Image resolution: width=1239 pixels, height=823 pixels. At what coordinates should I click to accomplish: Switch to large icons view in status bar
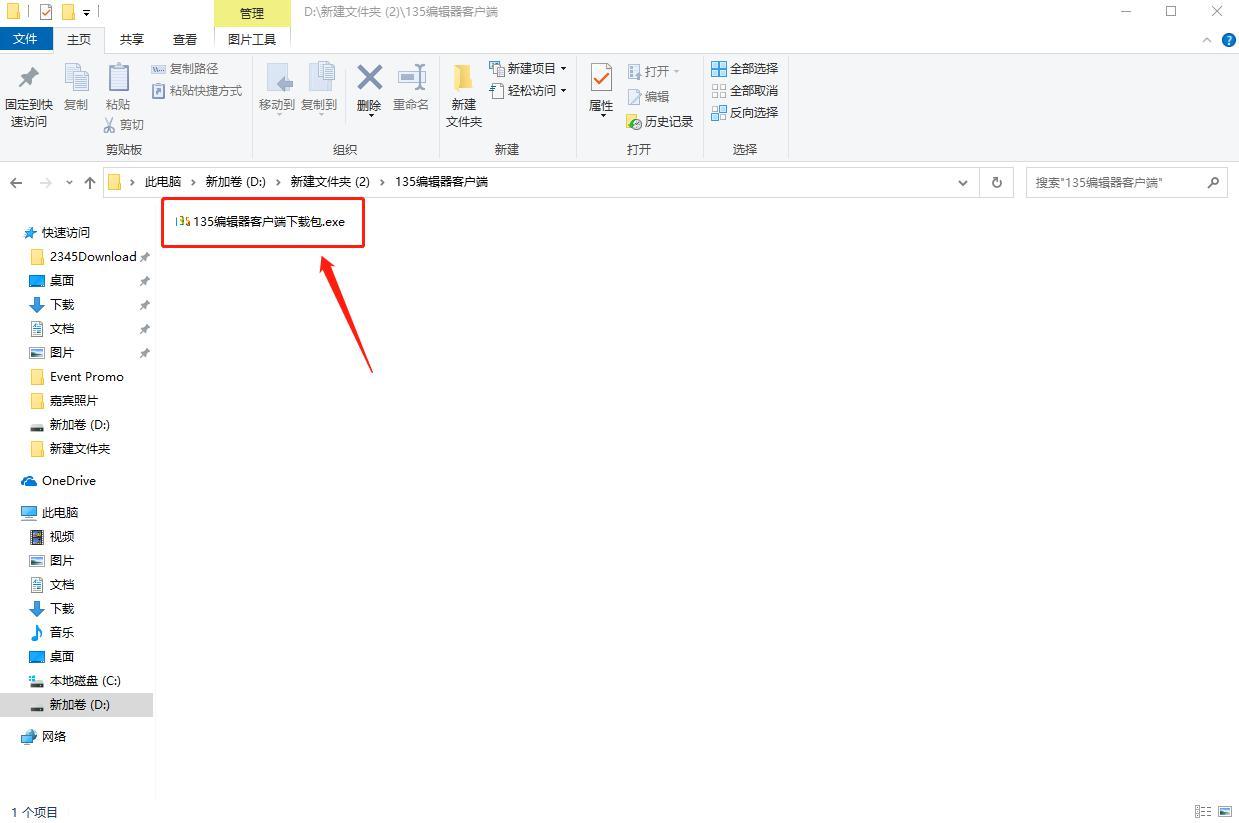coord(1226,812)
